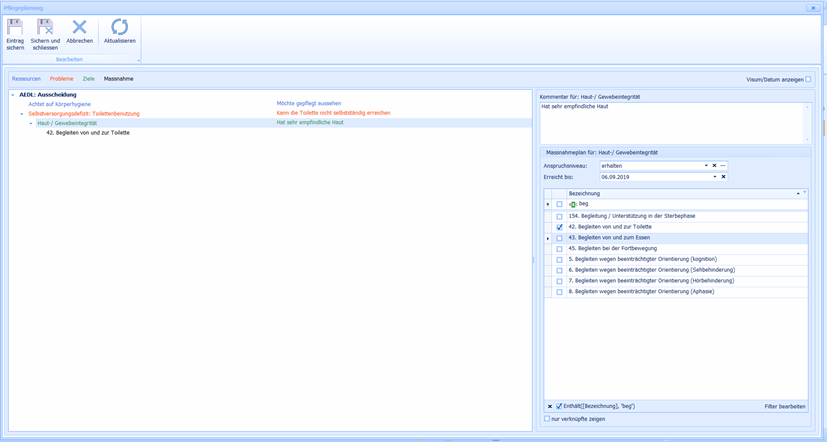
Task: Select Selbstversorgungsdefizit: Toilettenbenutzung tree entry
Action: pyautogui.click(x=84, y=113)
